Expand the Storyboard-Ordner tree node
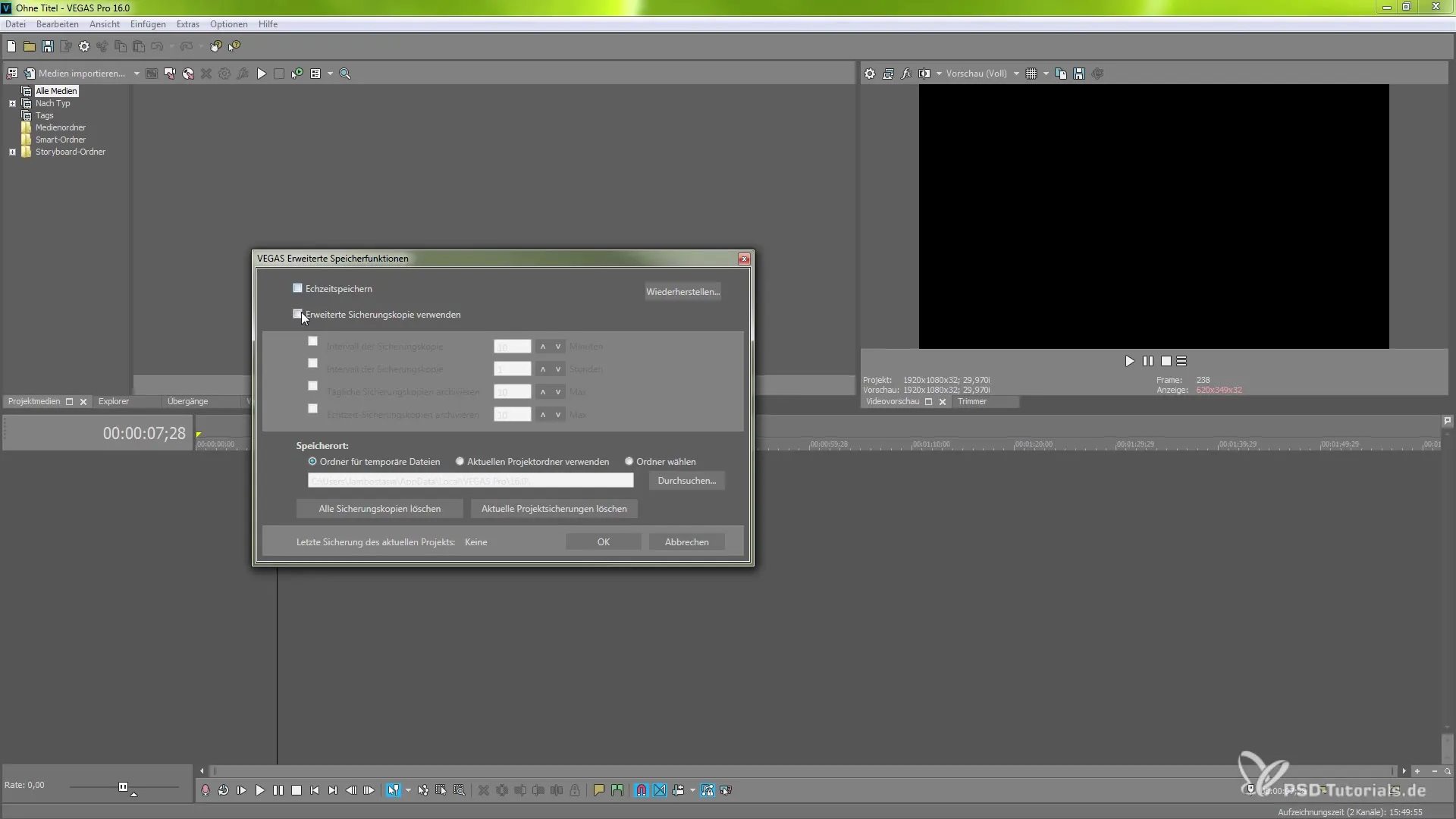This screenshot has width=1456, height=819. coord(12,152)
